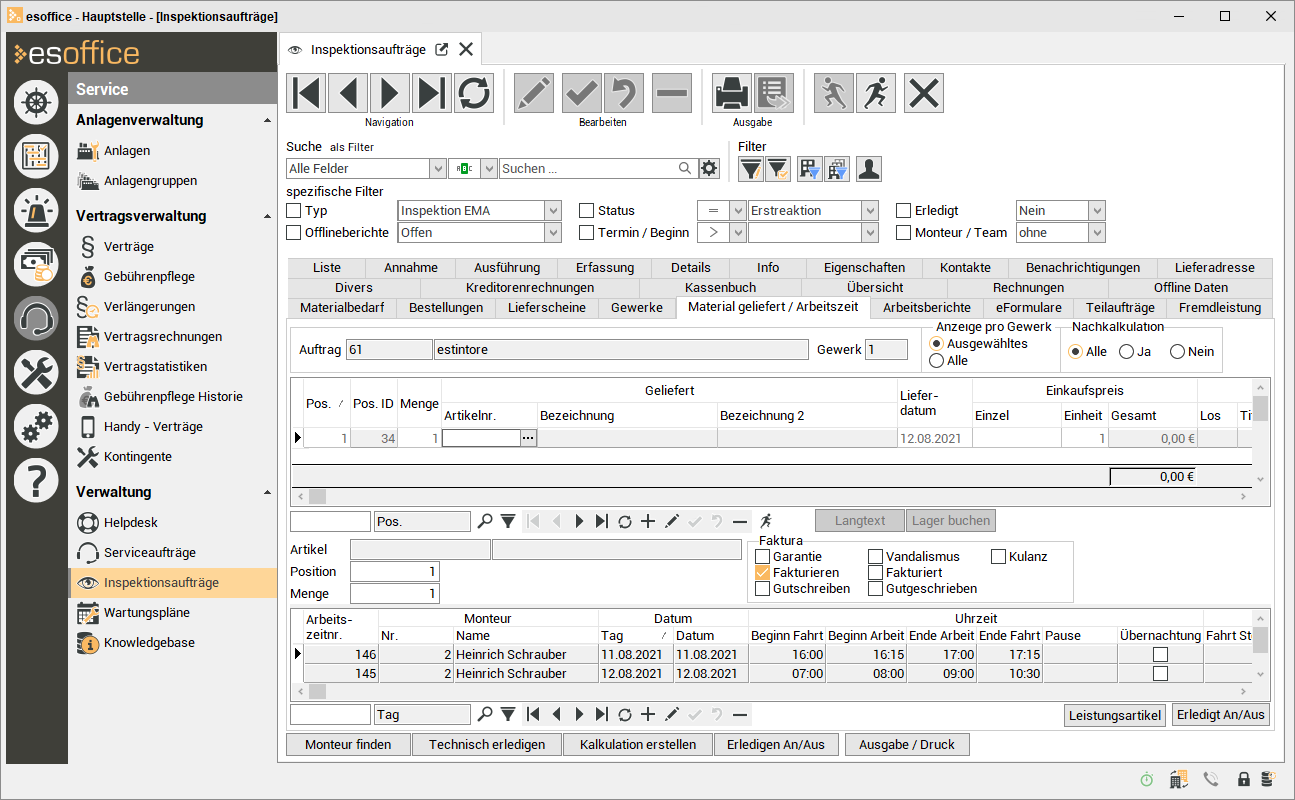Click the question mark help icon
The image size is (1295, 800).
pos(36,481)
